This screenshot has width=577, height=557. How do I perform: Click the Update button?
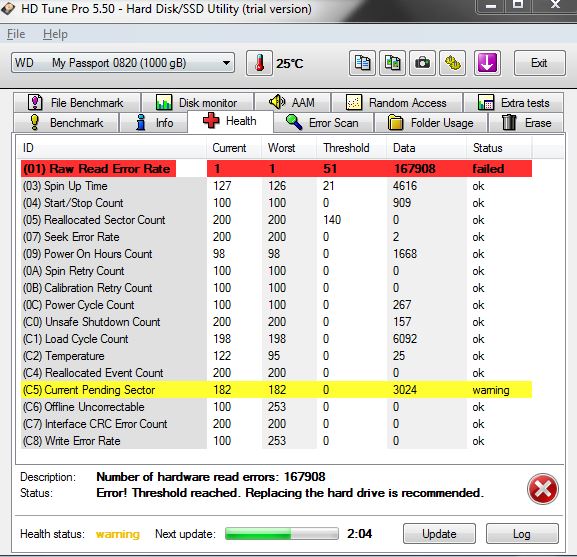pos(439,533)
